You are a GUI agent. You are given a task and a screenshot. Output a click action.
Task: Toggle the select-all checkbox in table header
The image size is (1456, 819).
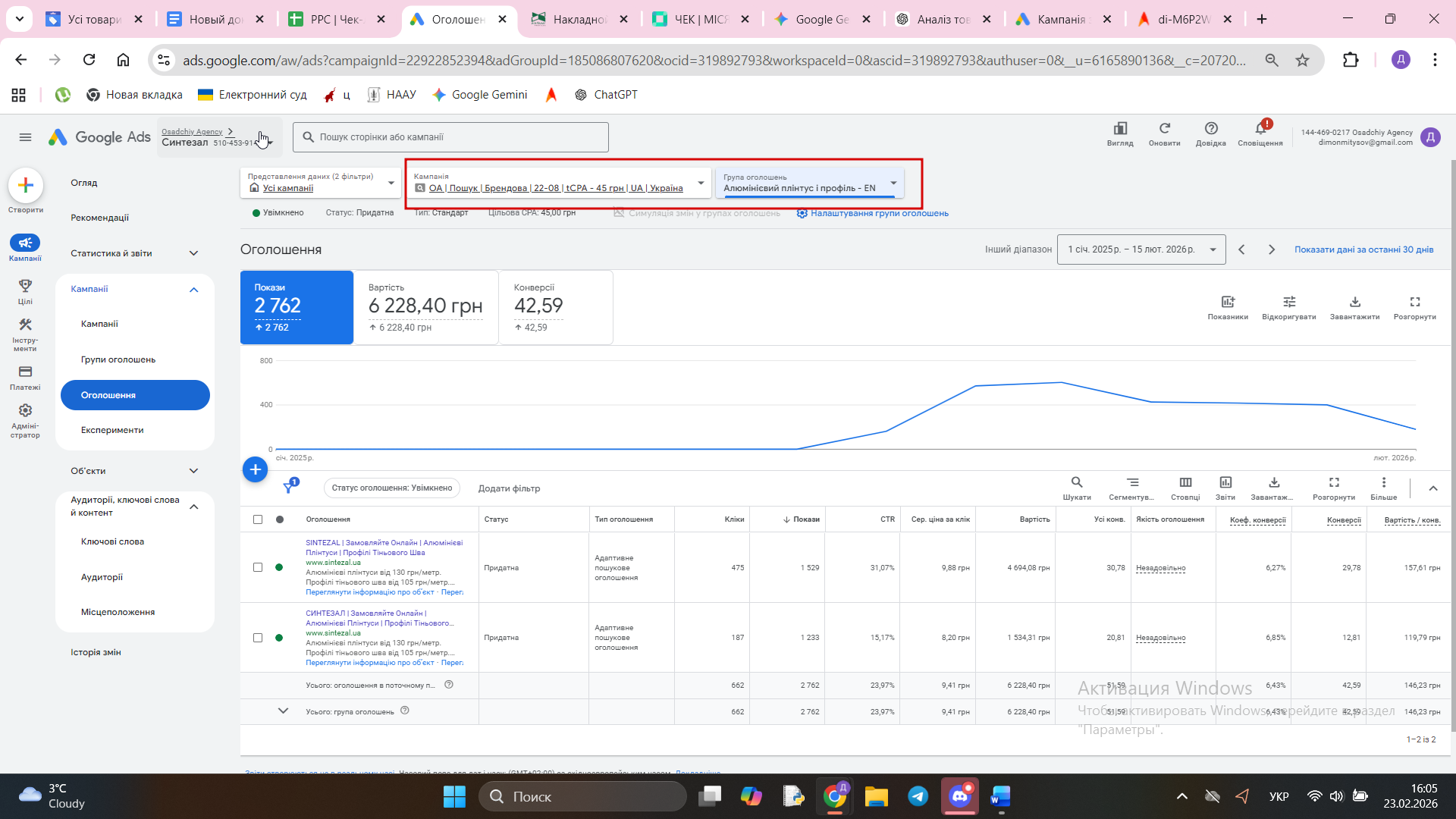click(258, 519)
